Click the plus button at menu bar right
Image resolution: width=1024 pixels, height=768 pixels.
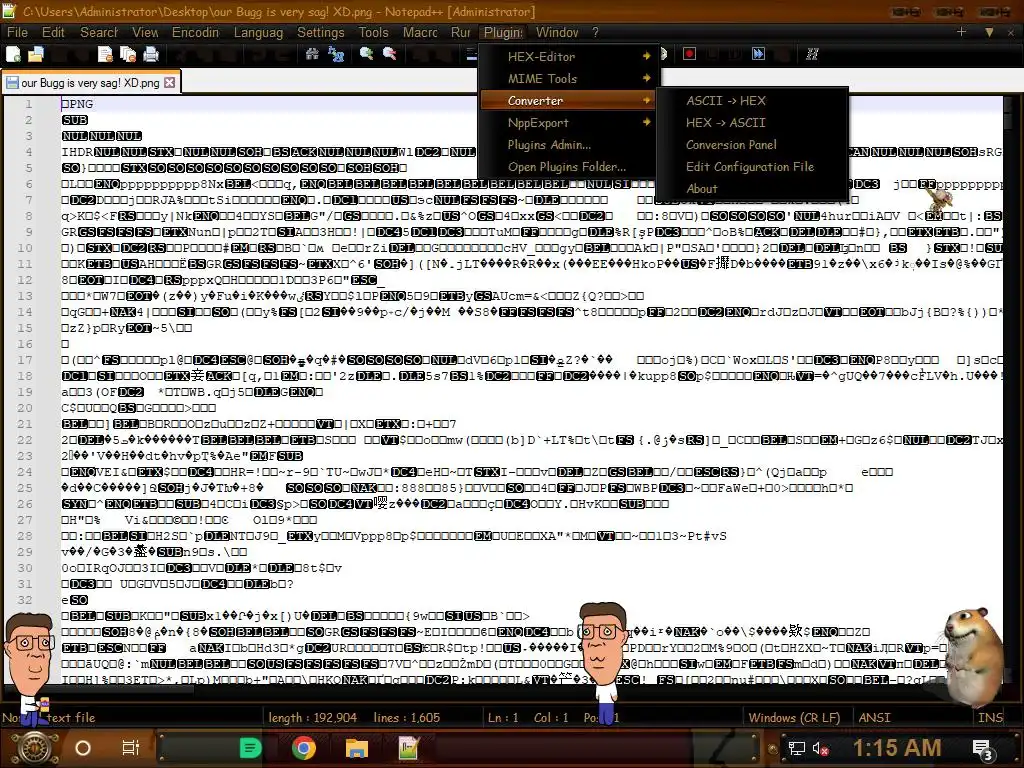pos(961,31)
